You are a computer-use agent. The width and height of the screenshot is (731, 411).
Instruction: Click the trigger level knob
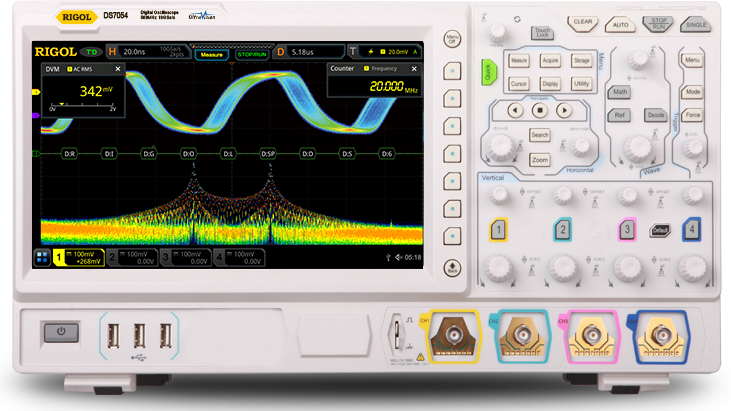693,147
